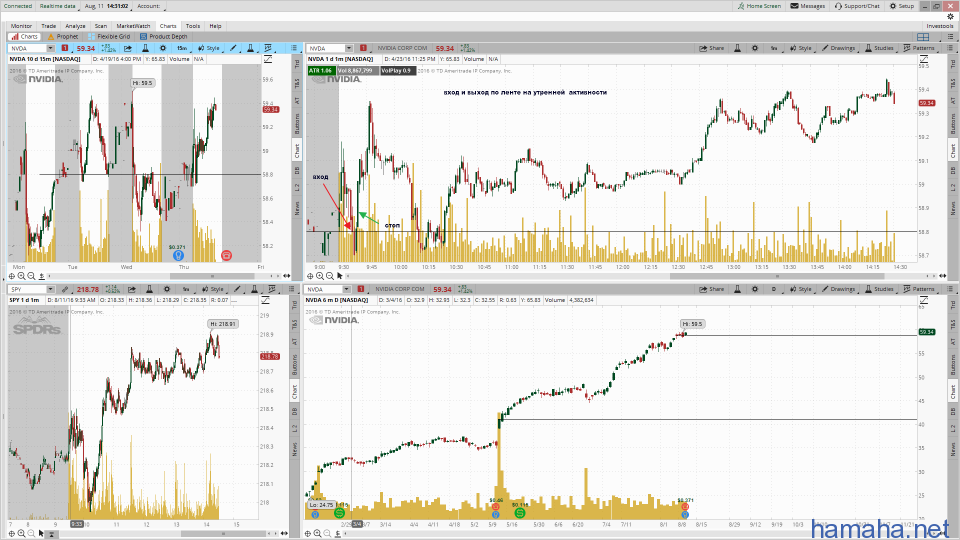Screen dimensions: 960x540
Task: Open chart settings gear in the NVDA 1m chart
Action: (755, 48)
